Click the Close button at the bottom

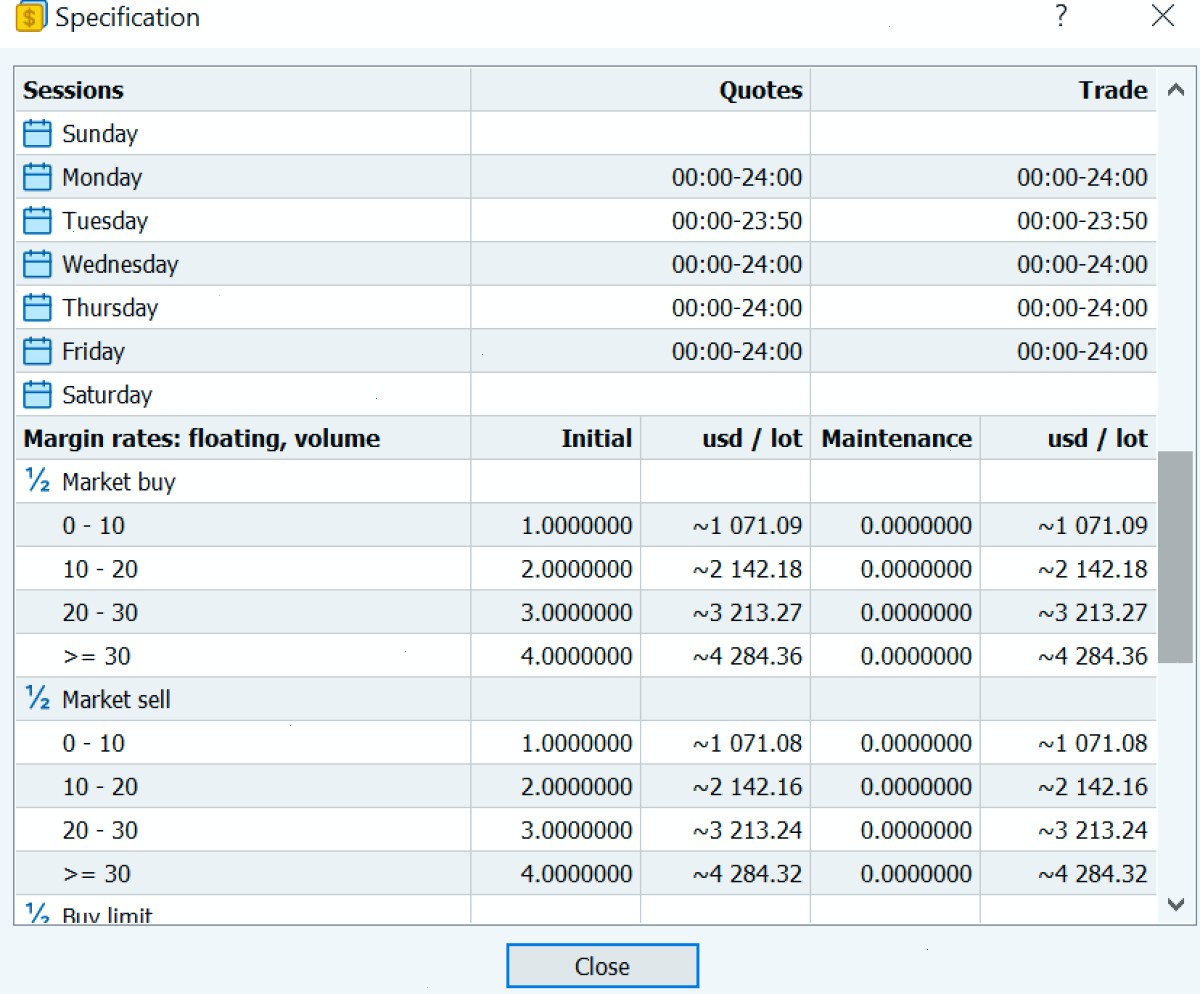click(x=602, y=966)
